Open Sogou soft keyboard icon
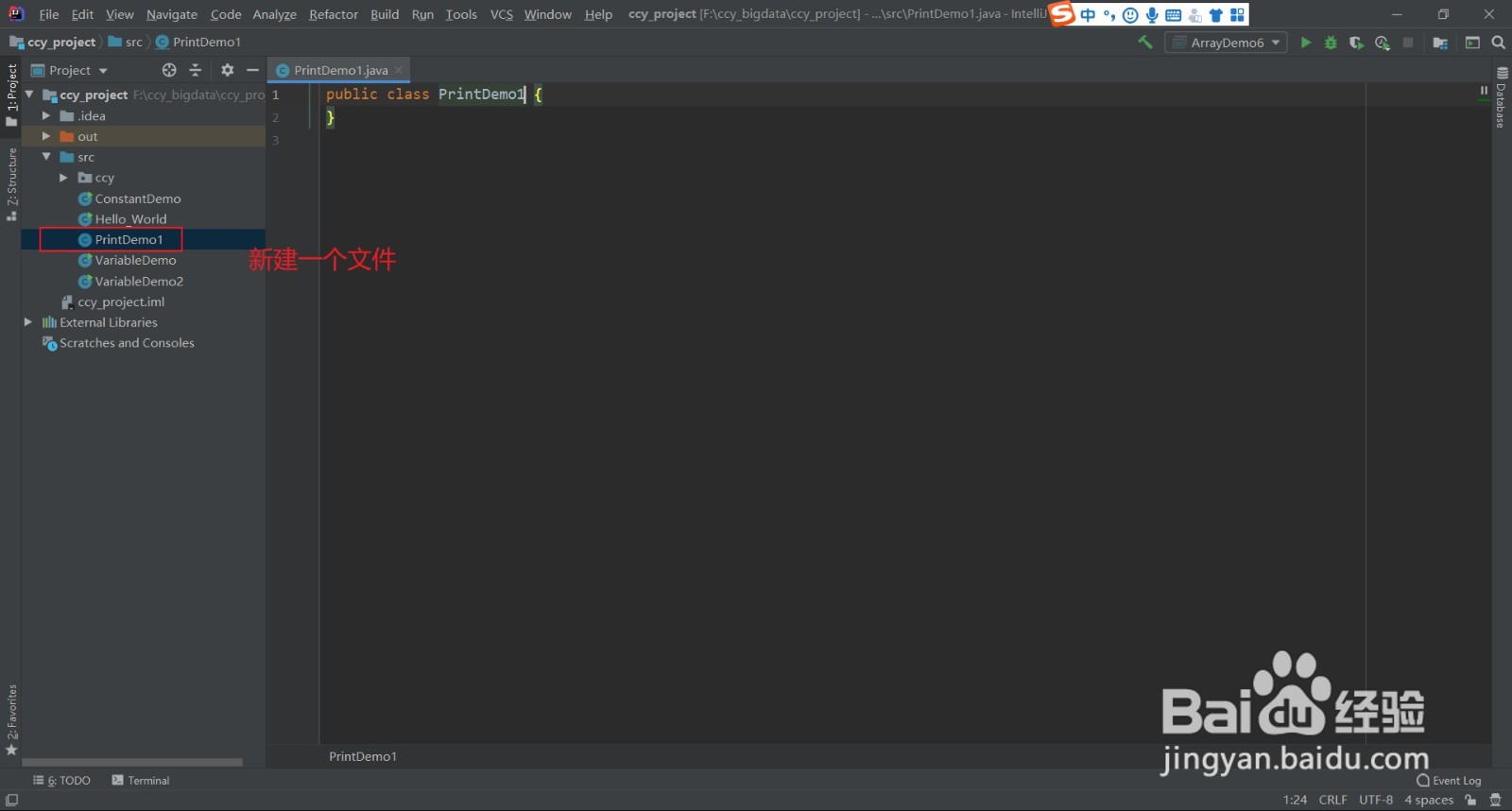 point(1173,15)
